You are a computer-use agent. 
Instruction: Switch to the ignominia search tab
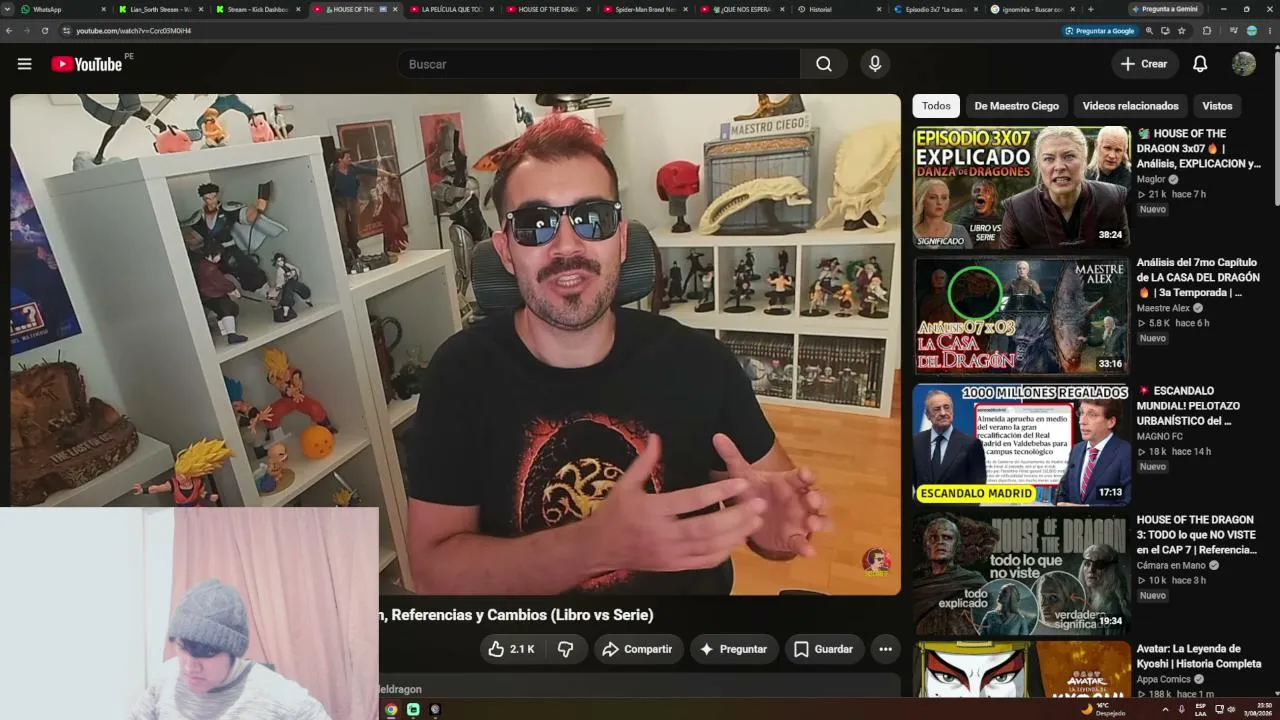point(1033,9)
